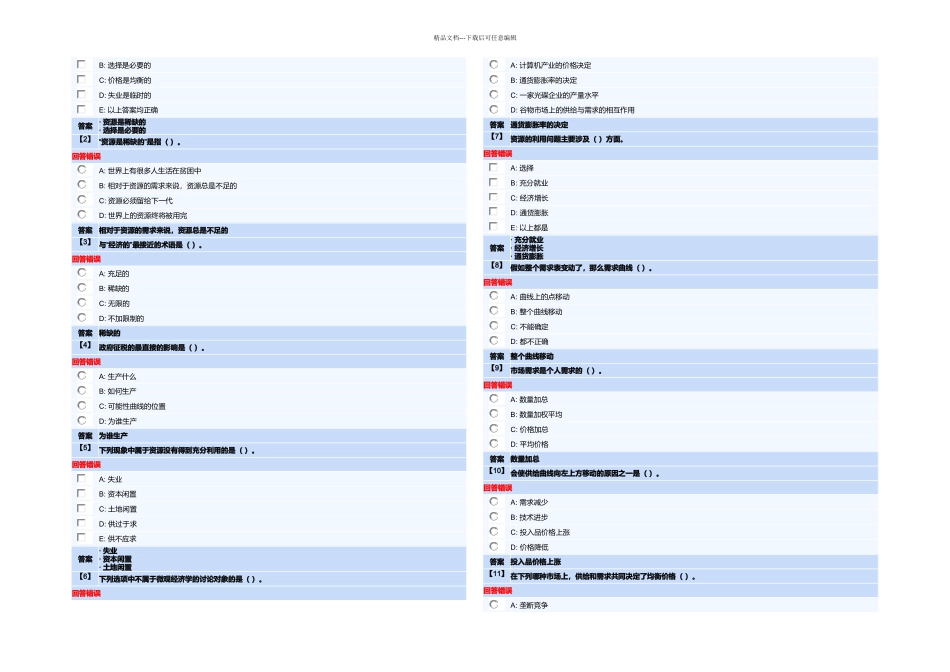Screen dimensions: 950x672
Task: Pick radio B: 整个曲线移动
Action: (x=494, y=311)
